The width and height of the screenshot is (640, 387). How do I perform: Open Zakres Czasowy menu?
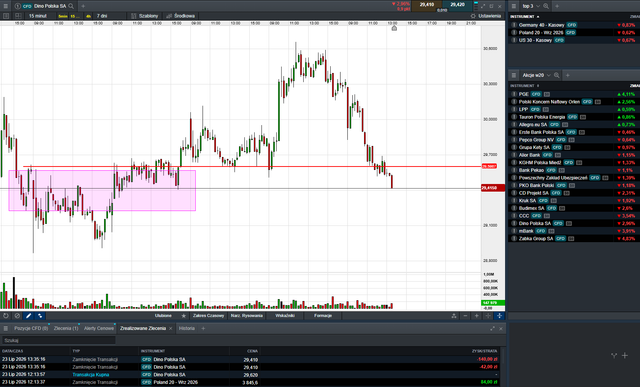click(x=209, y=316)
